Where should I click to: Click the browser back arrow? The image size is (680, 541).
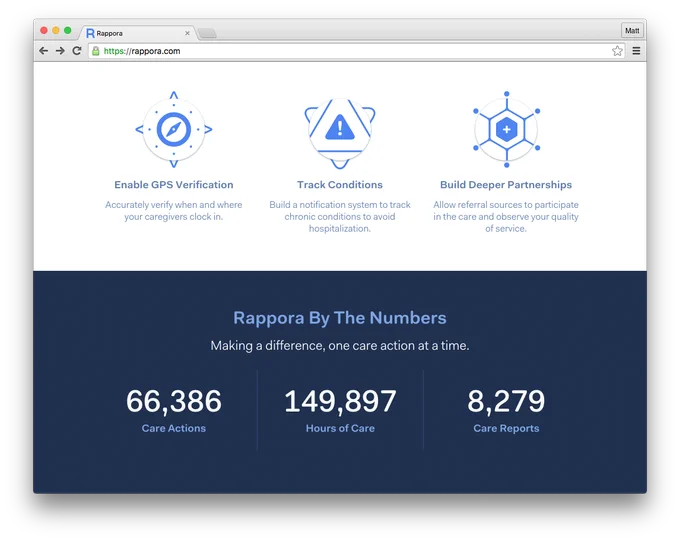coord(43,51)
